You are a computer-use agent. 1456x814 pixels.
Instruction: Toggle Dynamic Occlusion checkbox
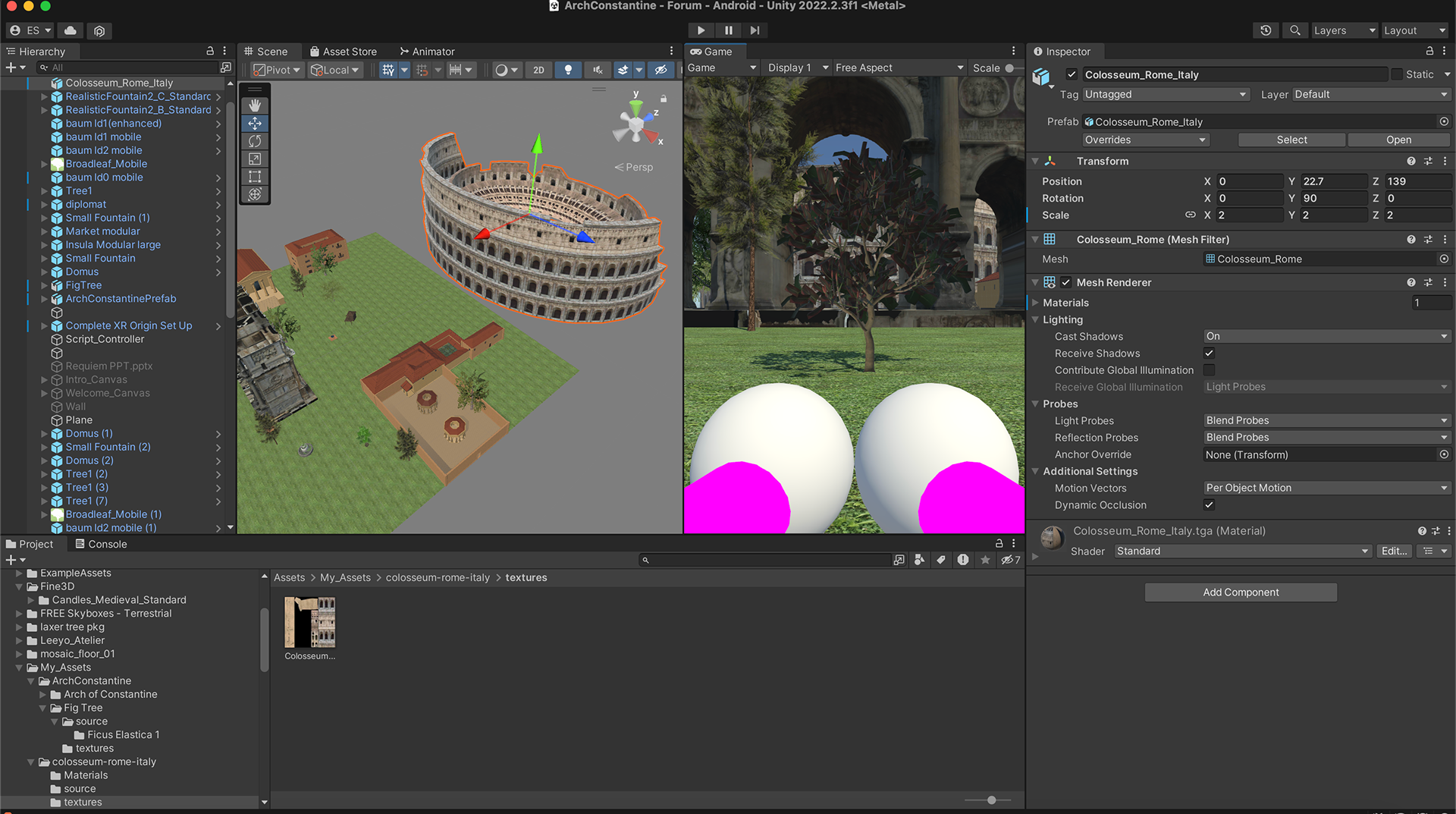1210,504
